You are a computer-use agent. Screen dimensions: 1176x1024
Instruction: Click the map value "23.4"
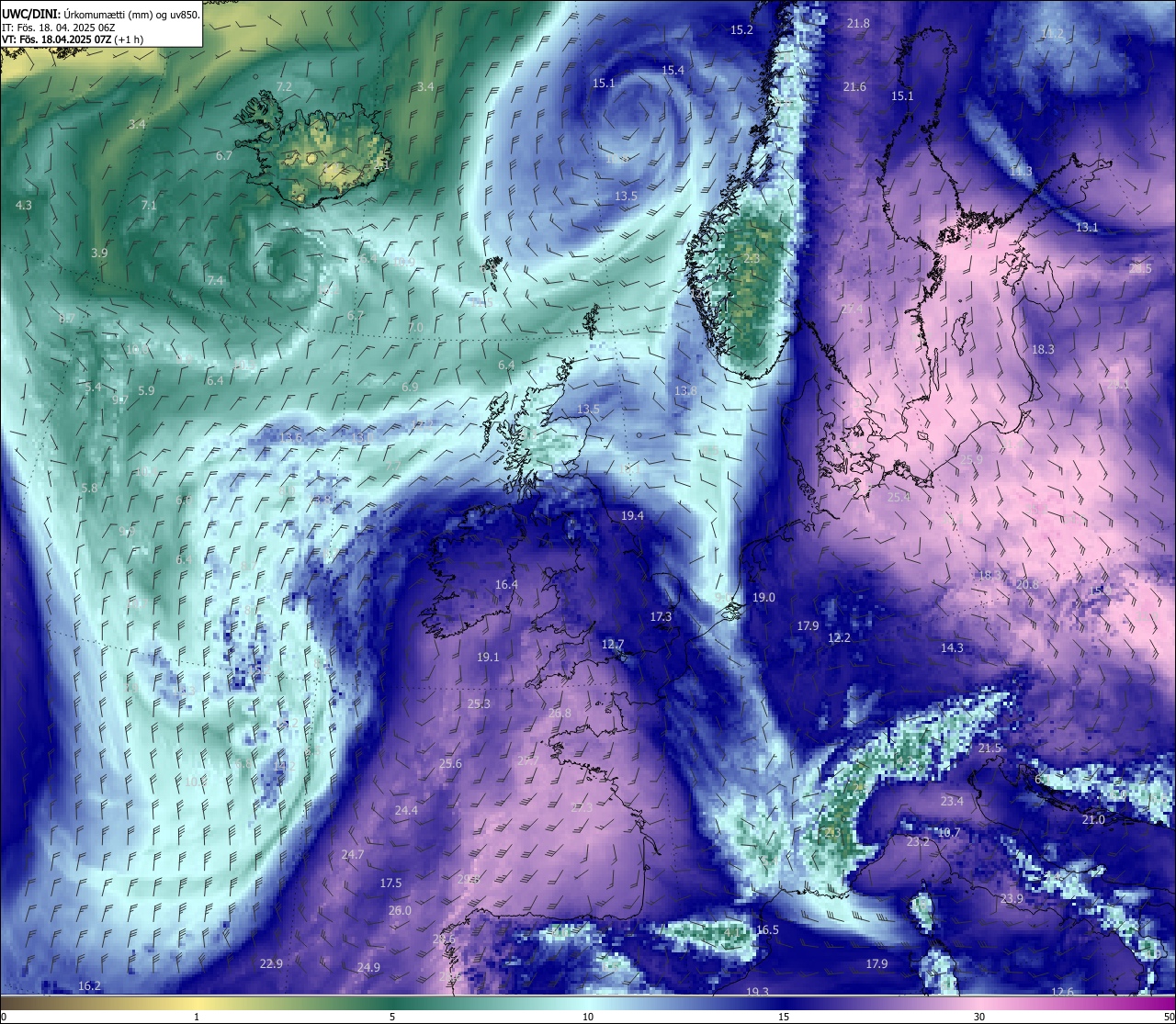(x=952, y=802)
